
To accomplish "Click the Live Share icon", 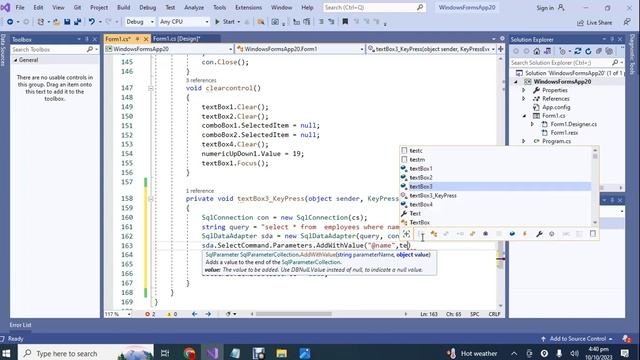I will click(x=580, y=23).
